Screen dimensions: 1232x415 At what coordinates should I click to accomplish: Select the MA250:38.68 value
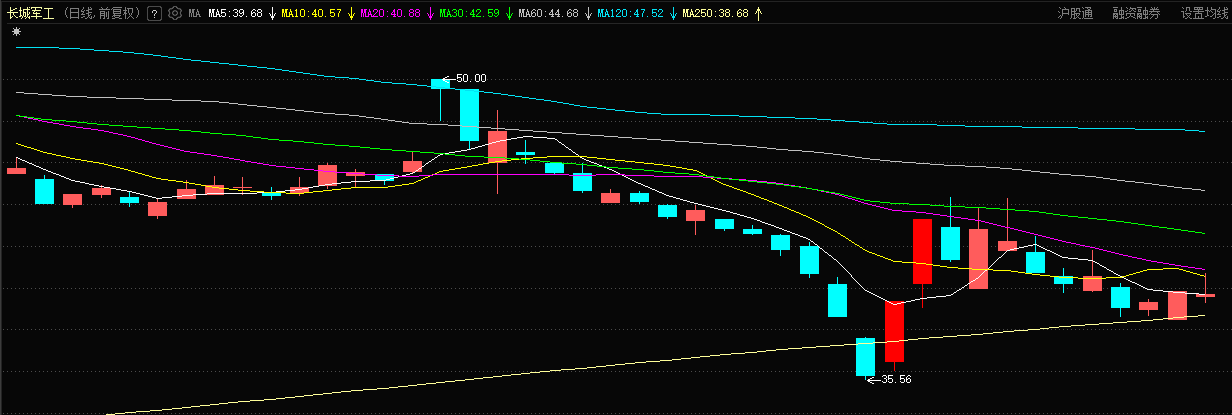point(715,14)
